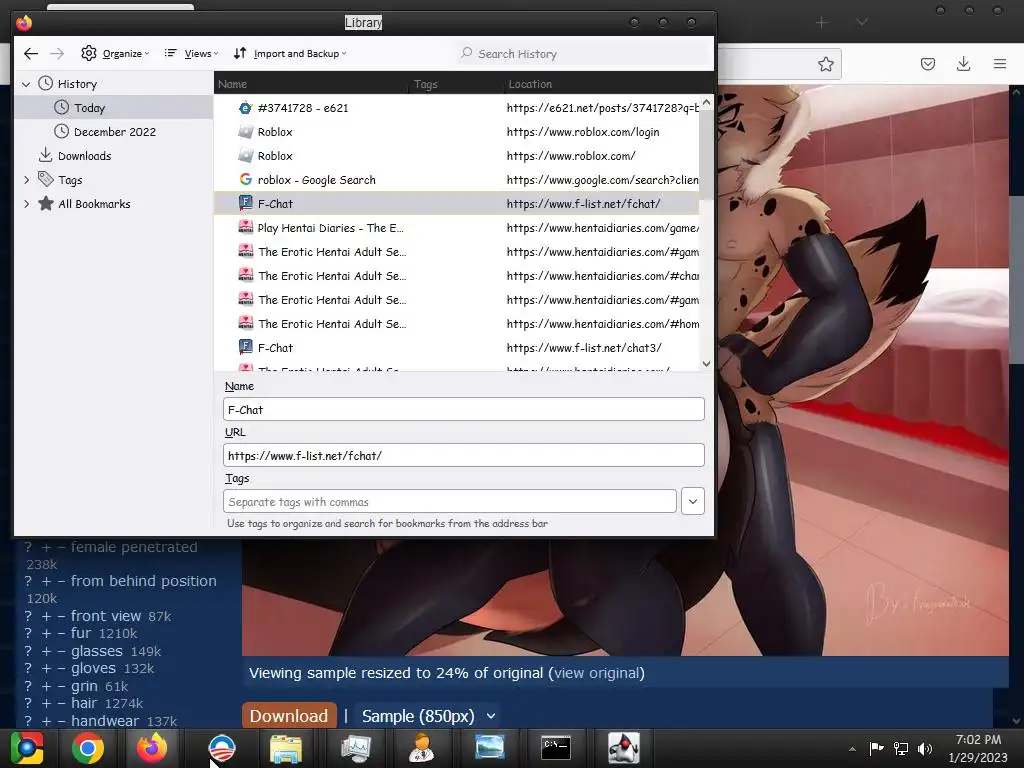Click the from behind position tag
This screenshot has height=768, width=1024.
point(143,581)
